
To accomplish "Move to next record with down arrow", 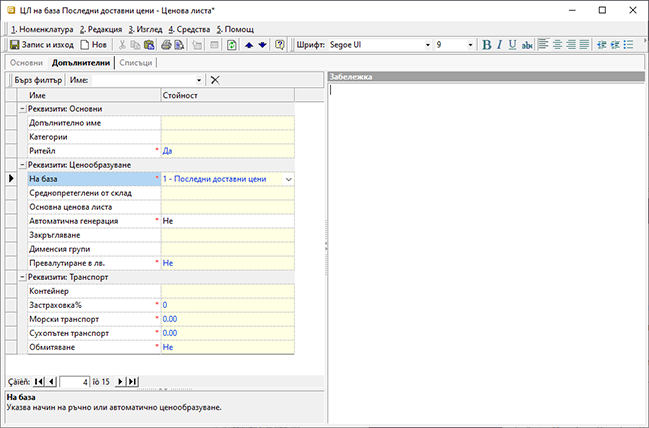I will (x=262, y=45).
